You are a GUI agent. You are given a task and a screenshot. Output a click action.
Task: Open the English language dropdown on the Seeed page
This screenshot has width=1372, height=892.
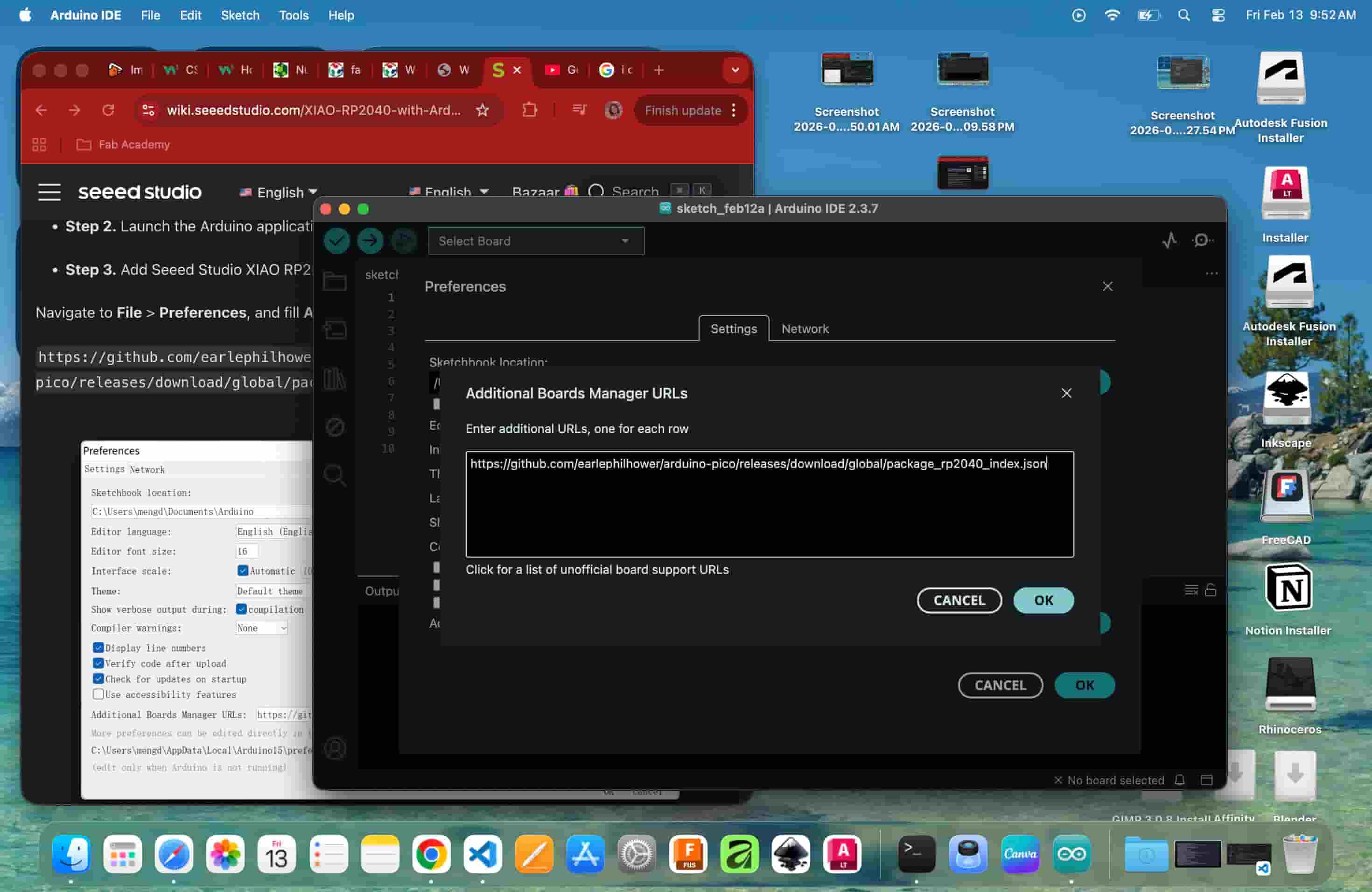pyautogui.click(x=279, y=192)
